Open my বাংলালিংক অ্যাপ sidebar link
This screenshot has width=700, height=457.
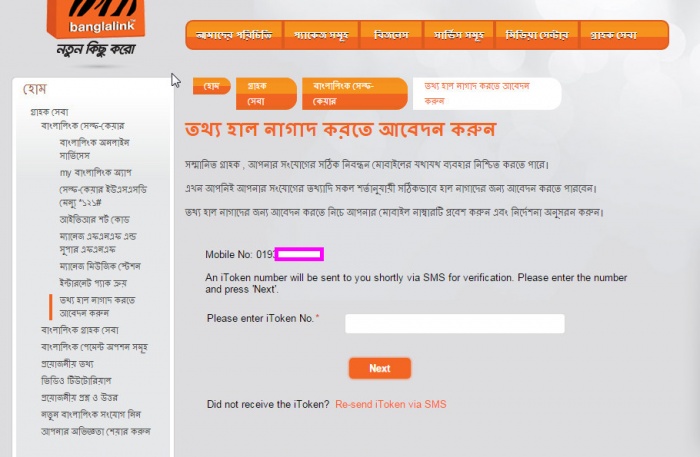tap(96, 172)
